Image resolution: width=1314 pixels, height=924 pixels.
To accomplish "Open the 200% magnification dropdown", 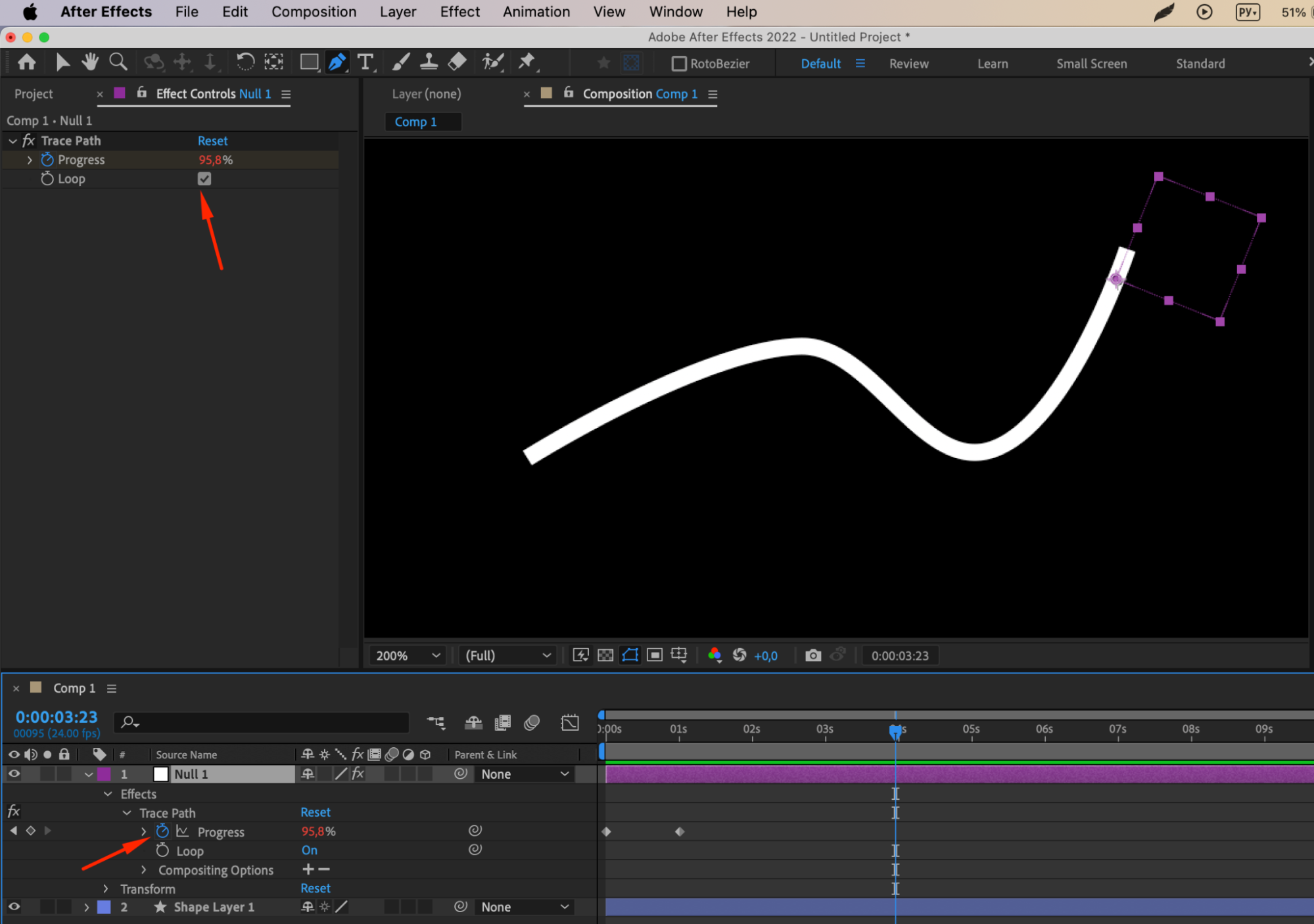I will 408,655.
